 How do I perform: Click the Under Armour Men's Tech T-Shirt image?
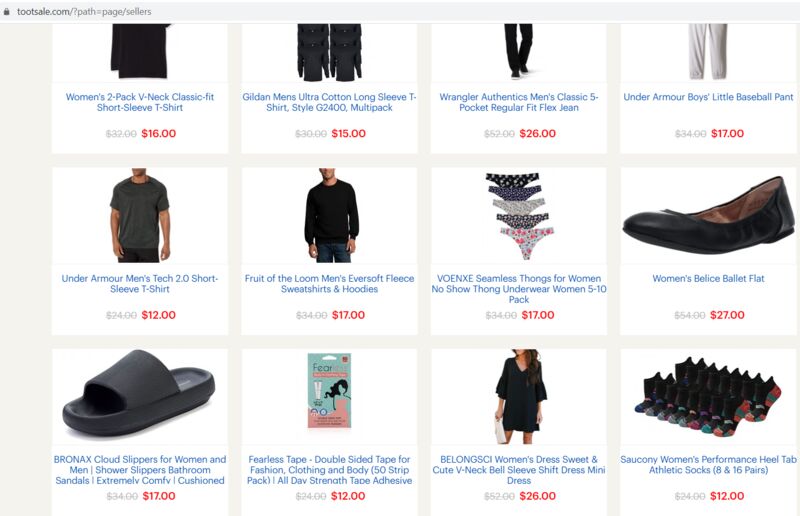tap(140, 215)
